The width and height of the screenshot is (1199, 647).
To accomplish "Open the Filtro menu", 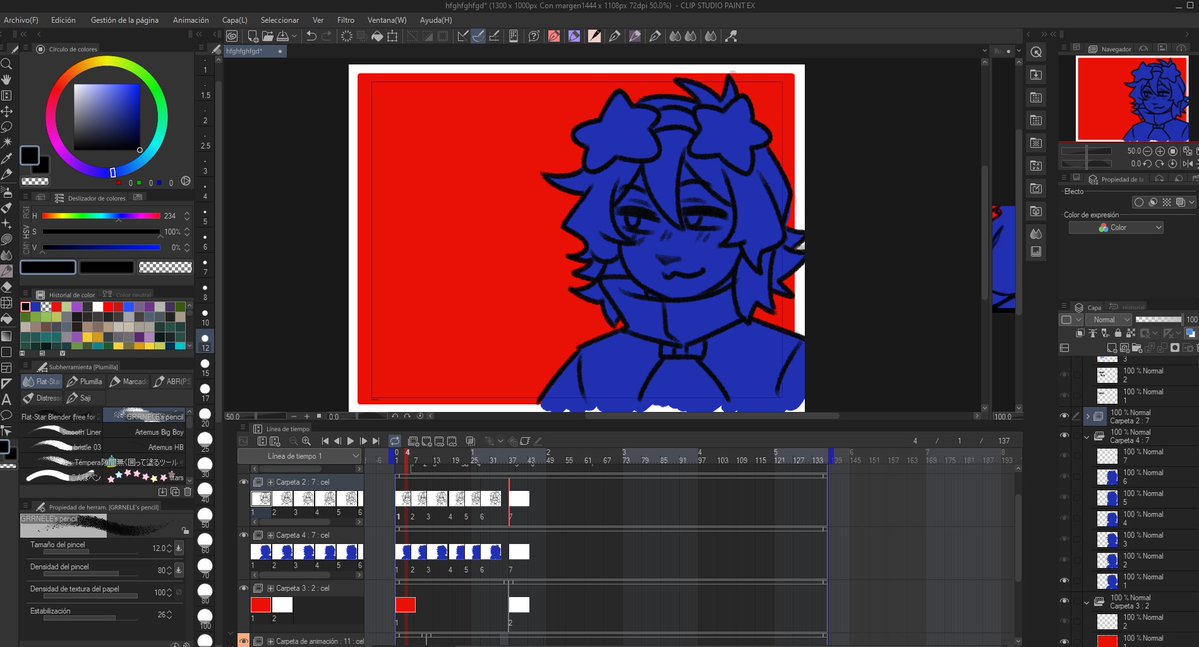I will [346, 20].
